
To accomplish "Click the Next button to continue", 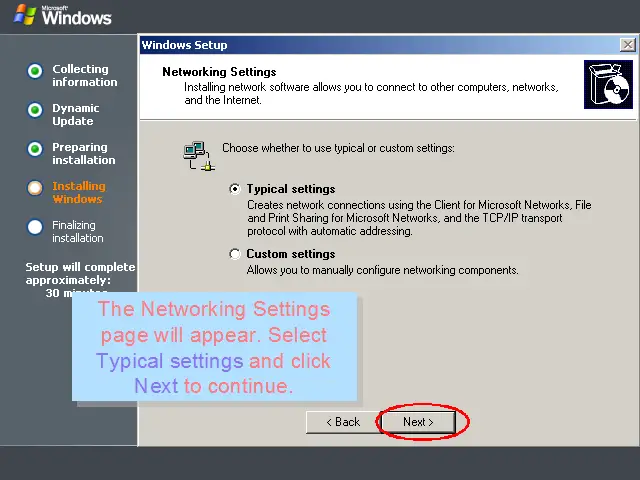I will 418,422.
